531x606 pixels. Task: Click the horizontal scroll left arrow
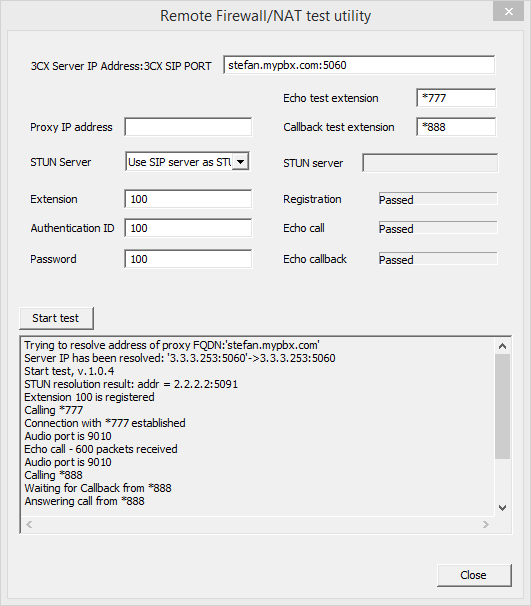point(29,524)
